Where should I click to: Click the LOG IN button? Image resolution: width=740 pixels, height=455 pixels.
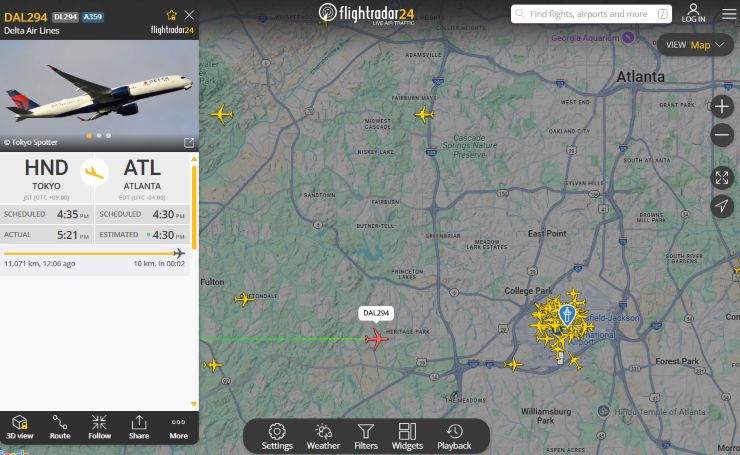tap(693, 13)
